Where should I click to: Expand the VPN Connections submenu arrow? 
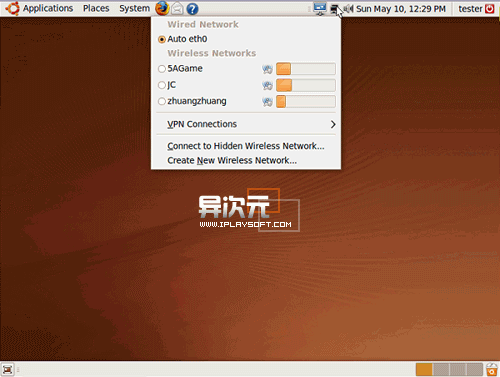pos(333,124)
